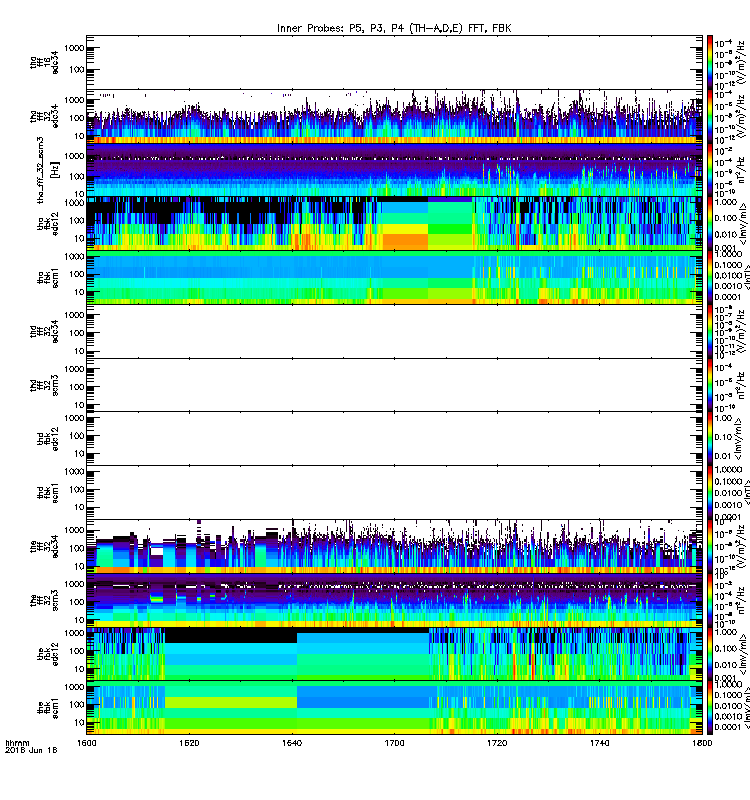Click the color bar of thd fbk edc12

(x=710, y=439)
